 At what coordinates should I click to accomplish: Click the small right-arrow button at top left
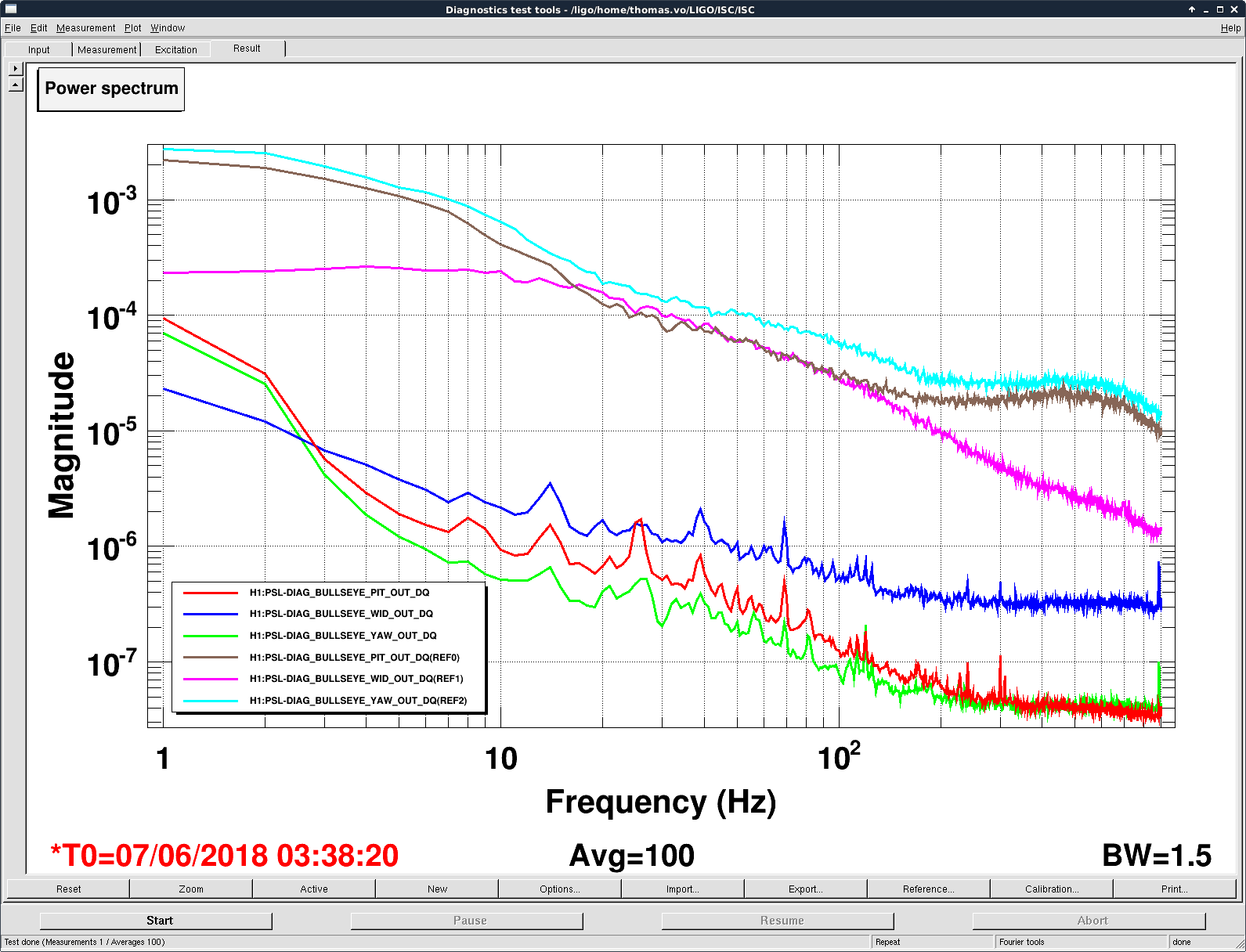pos(16,69)
